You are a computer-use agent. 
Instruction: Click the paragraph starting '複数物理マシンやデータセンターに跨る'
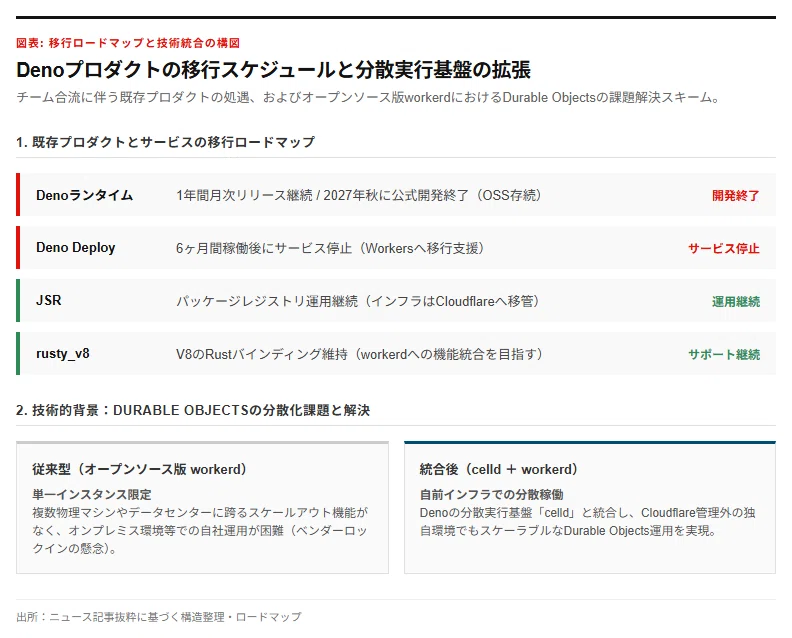point(200,530)
